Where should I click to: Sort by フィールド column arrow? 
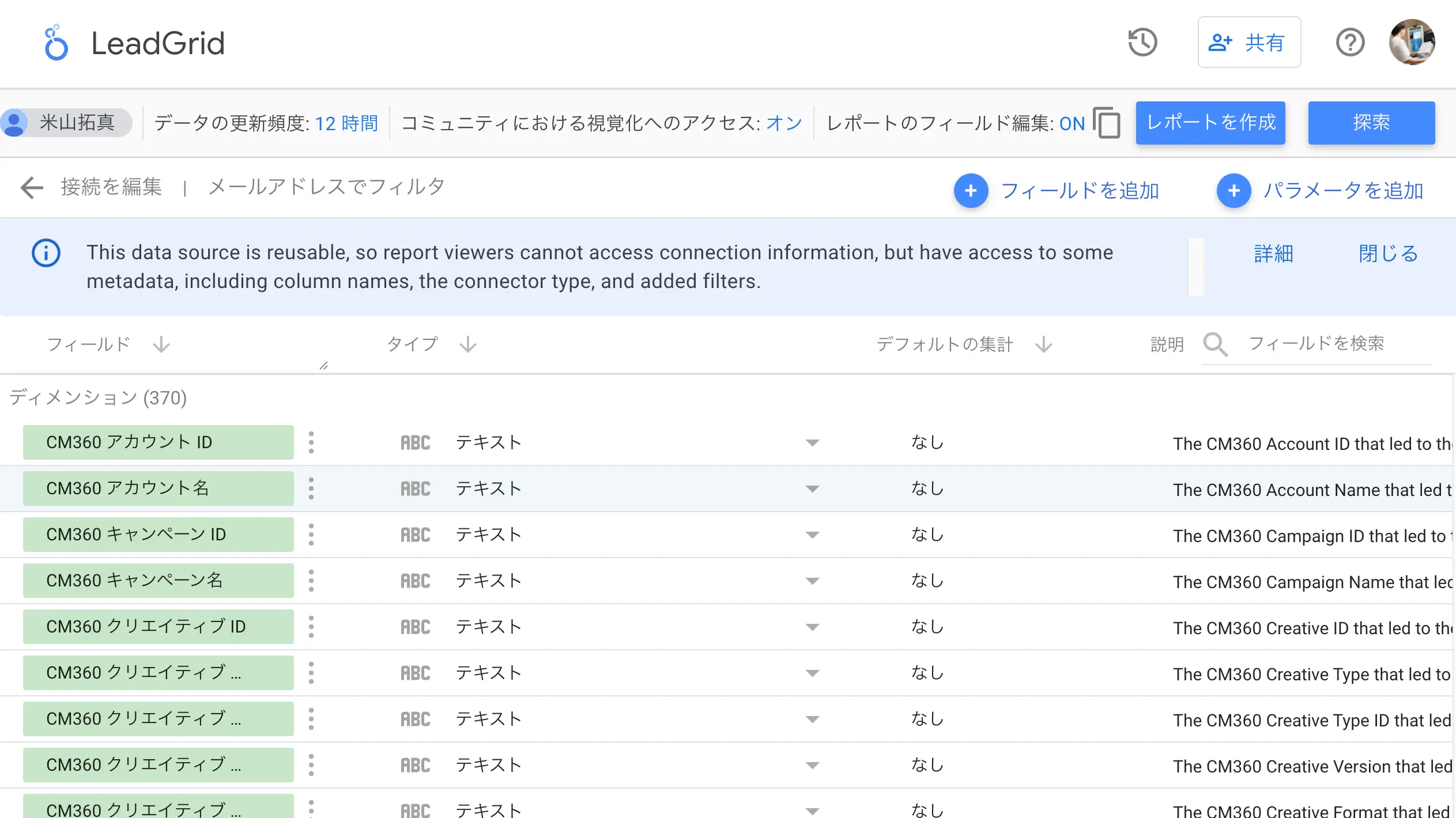point(161,344)
